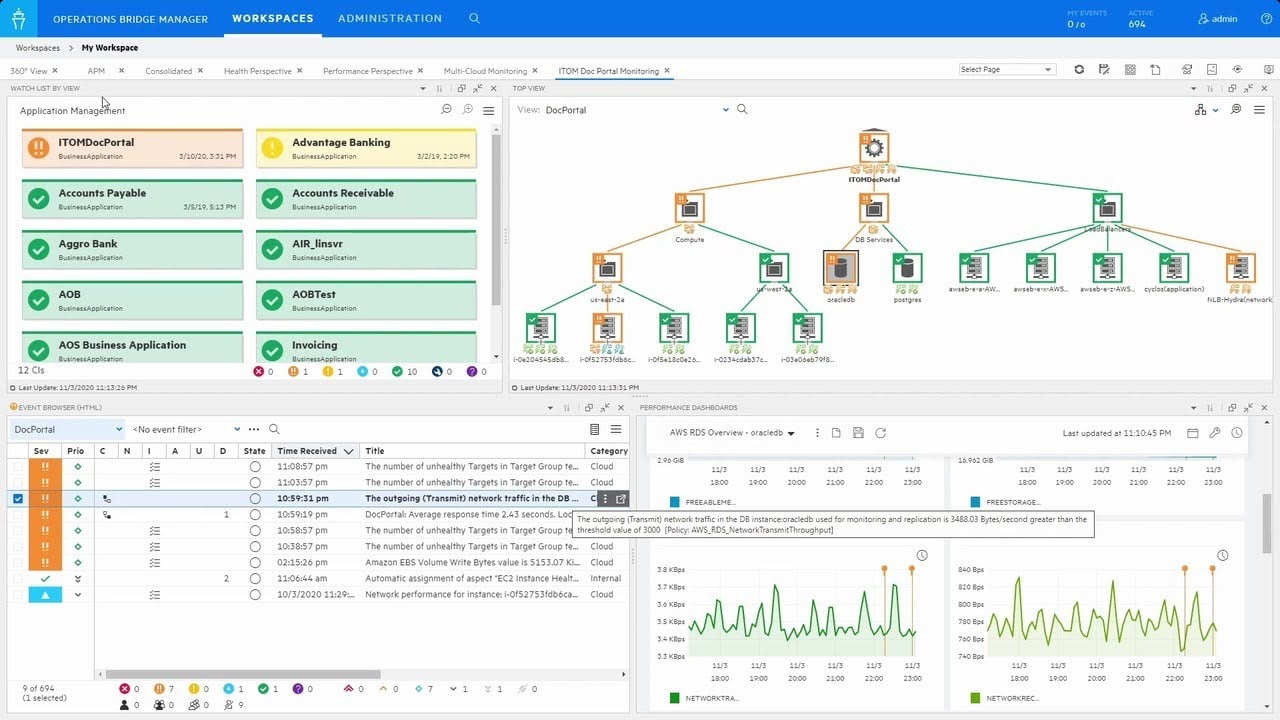Switch to the Administration menu
1280x720 pixels.
(390, 18)
